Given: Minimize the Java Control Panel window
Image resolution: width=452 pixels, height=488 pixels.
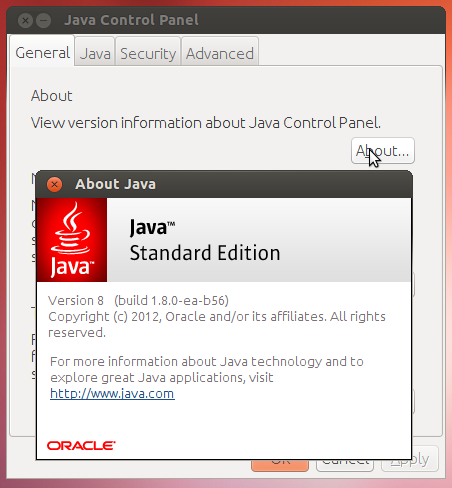Looking at the screenshot, I should click(43, 21).
